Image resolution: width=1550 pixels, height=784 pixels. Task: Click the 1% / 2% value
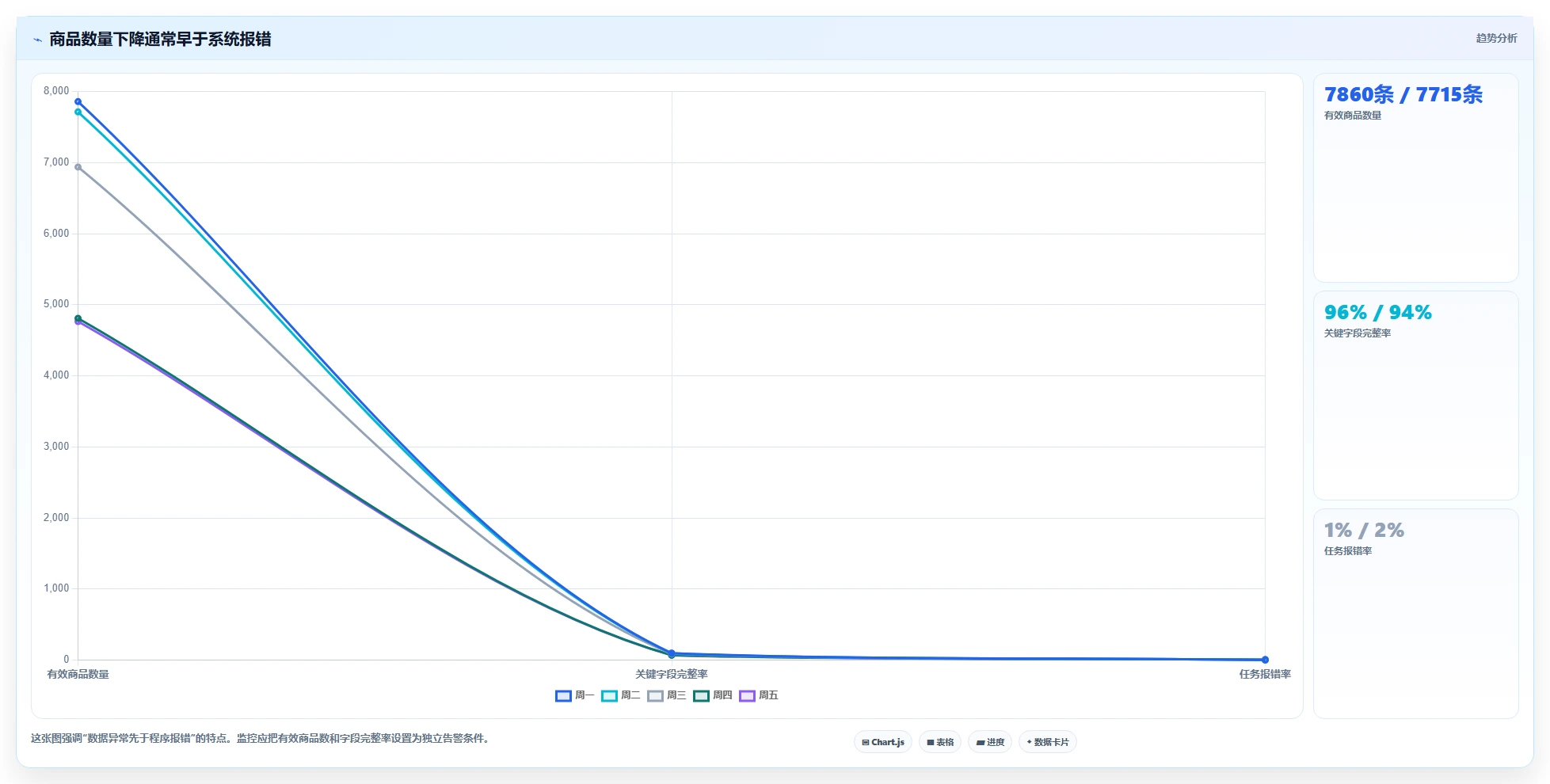[x=1364, y=530]
